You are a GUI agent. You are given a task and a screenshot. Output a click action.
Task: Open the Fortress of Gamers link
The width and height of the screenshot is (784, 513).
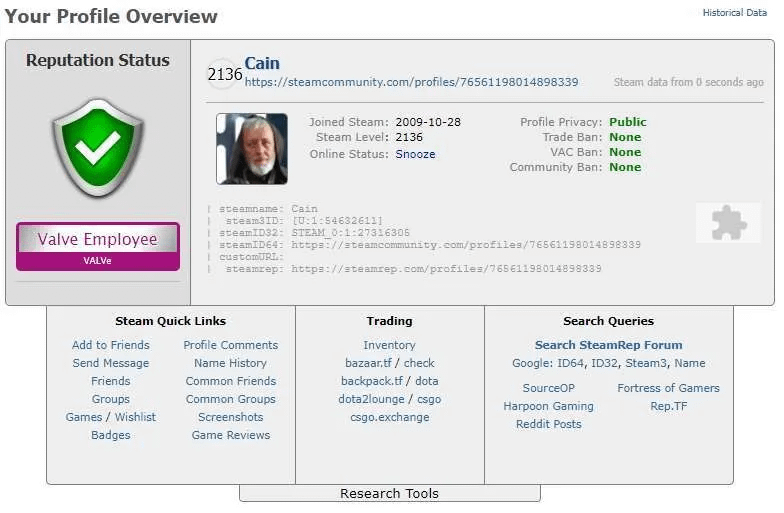pyautogui.click(x=668, y=388)
